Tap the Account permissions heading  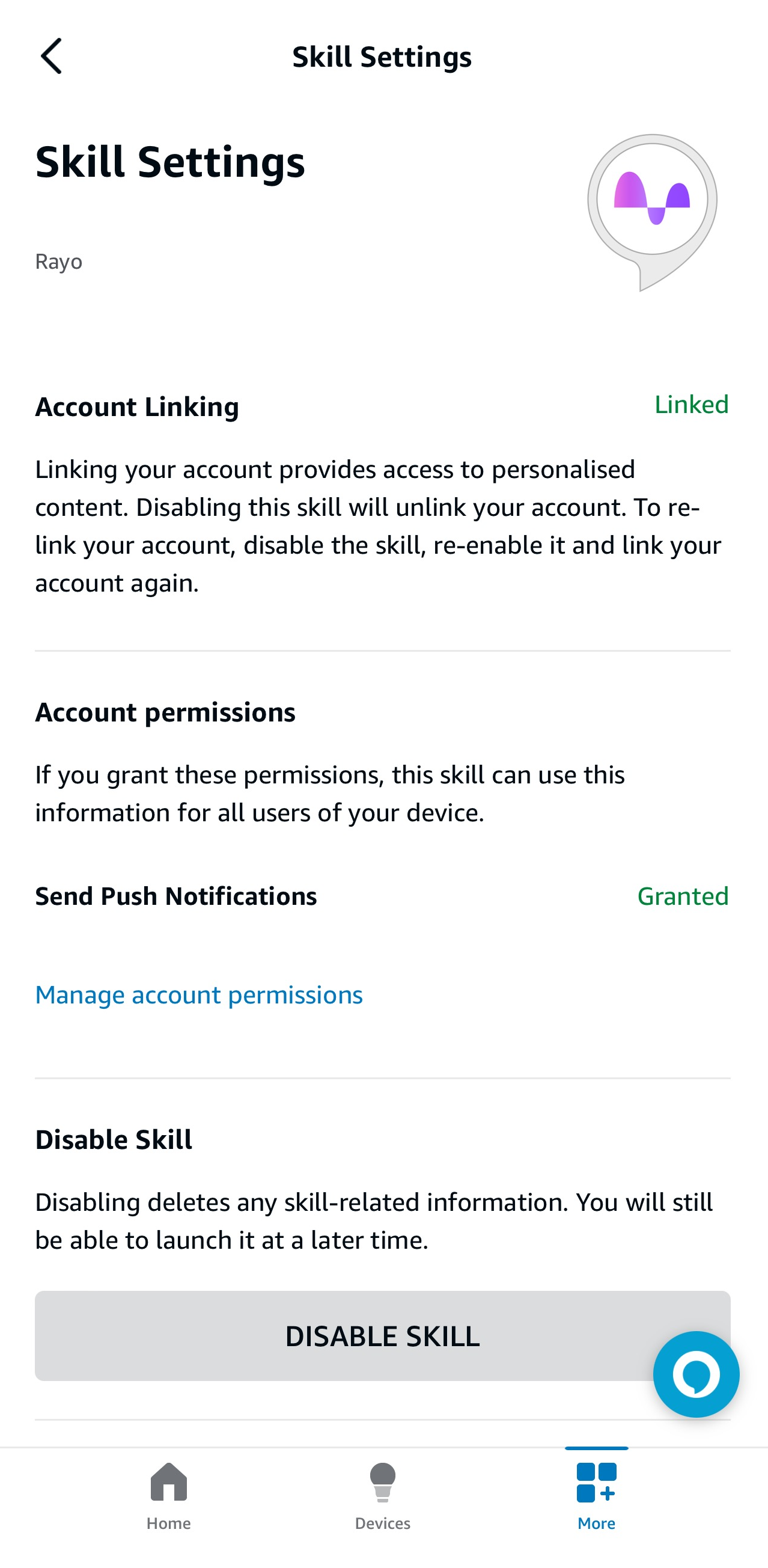tap(165, 712)
